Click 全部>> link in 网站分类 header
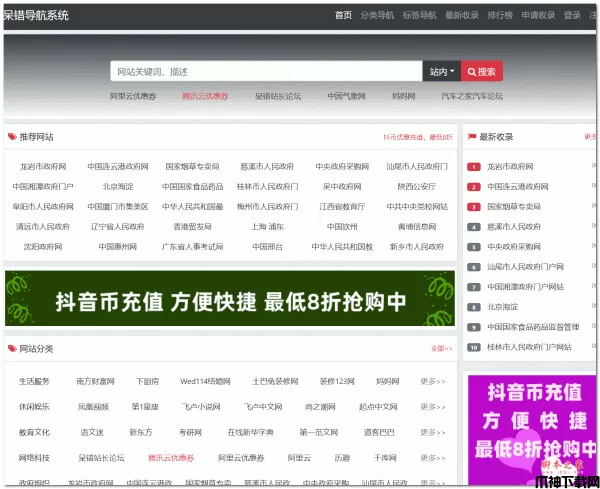 442,349
